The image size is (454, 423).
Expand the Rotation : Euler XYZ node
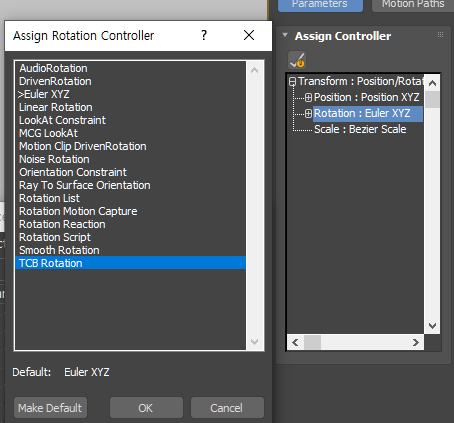(x=308, y=113)
